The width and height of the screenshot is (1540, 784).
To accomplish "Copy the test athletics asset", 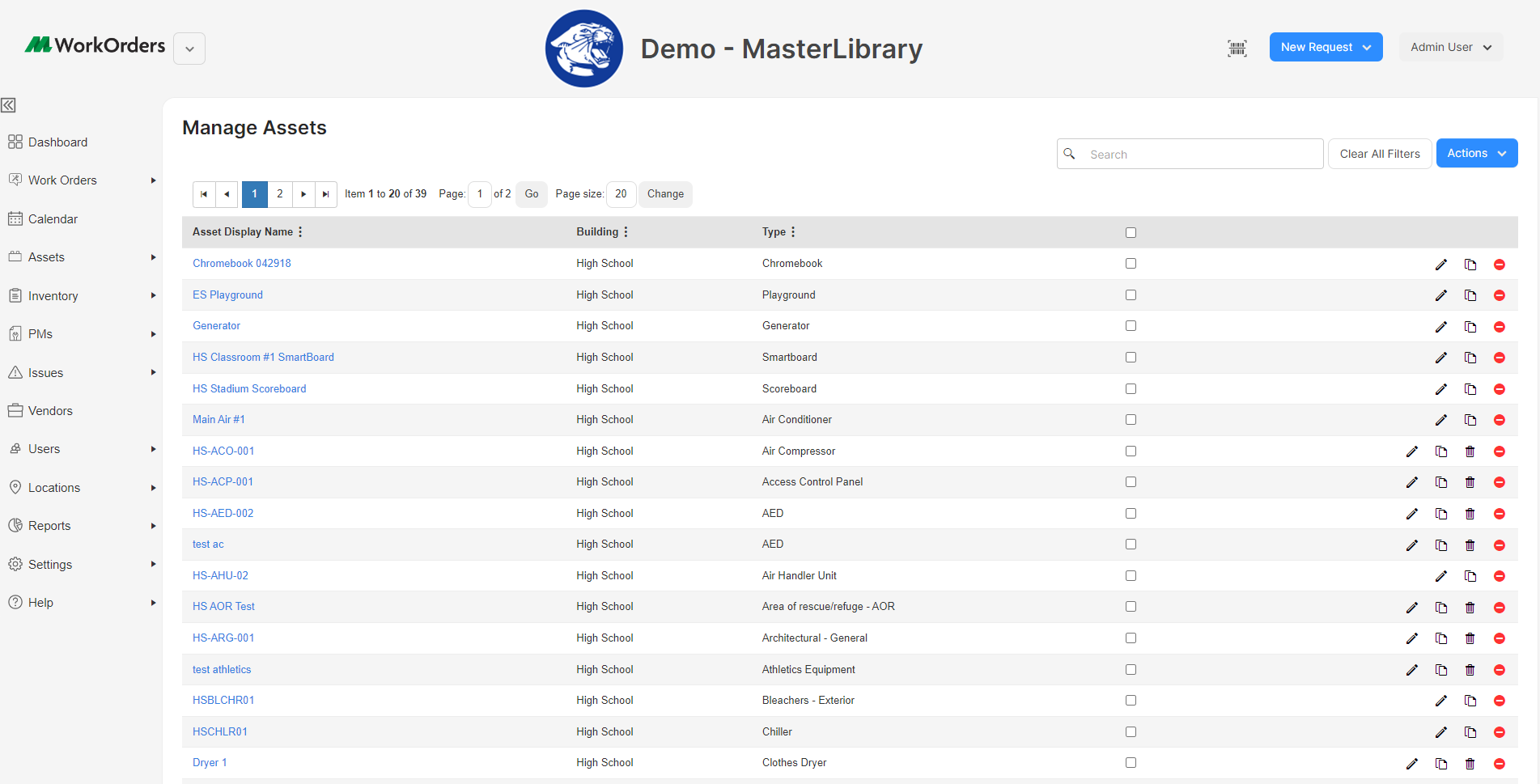I will tap(1440, 670).
